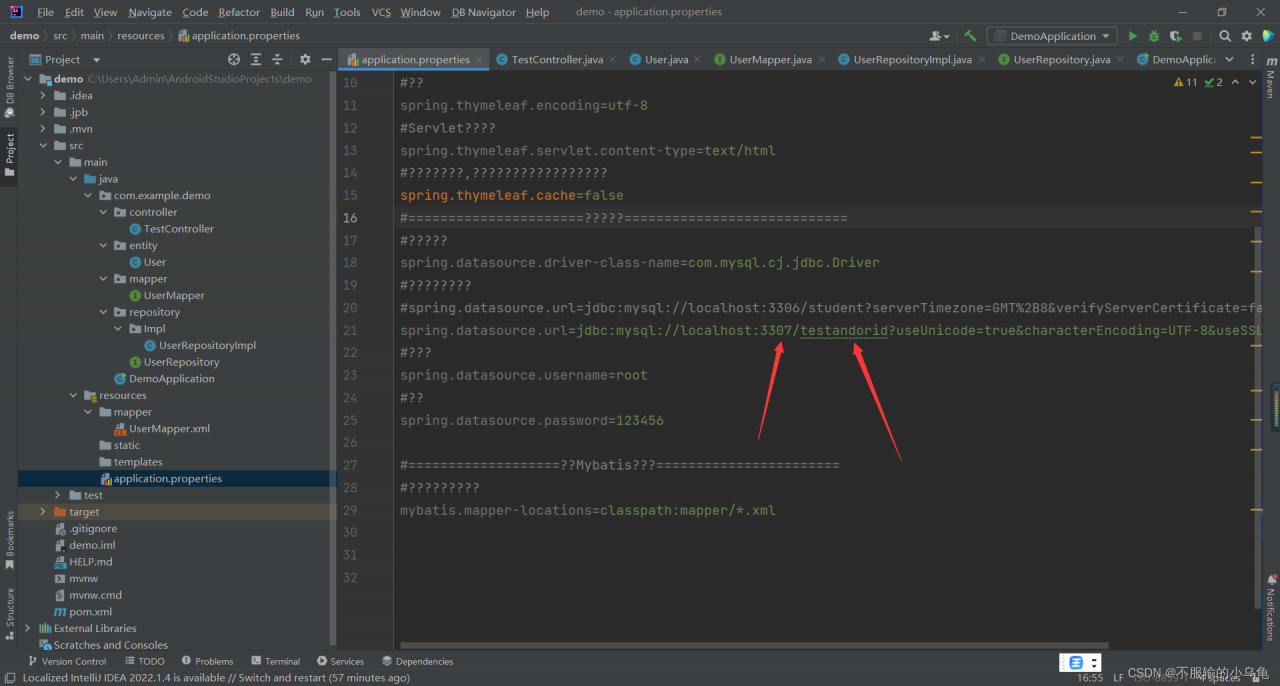Open the user account icon in toolbar
Screen dimensions: 1280x686
pos(939,36)
